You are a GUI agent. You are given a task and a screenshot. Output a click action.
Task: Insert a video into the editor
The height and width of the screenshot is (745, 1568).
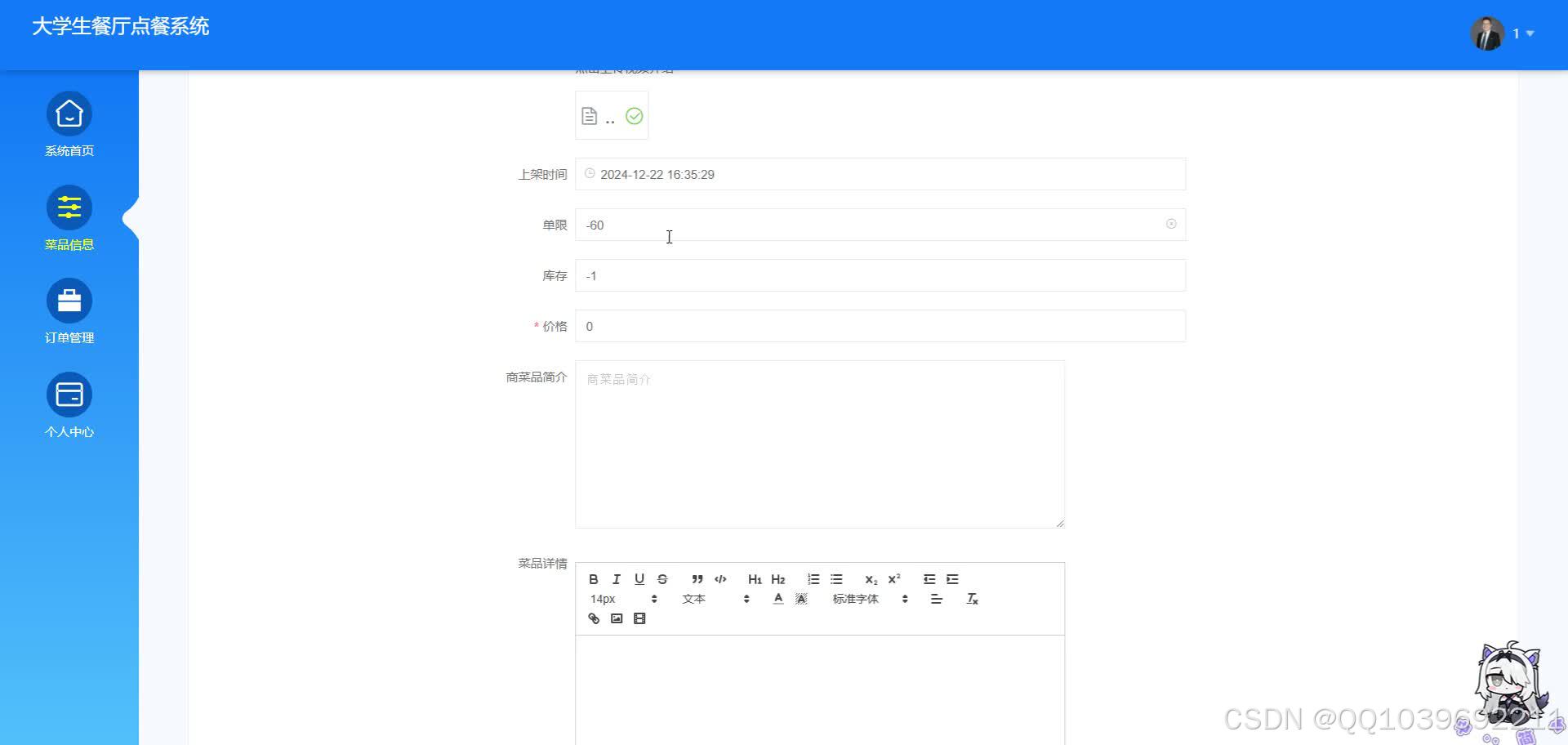pos(640,618)
